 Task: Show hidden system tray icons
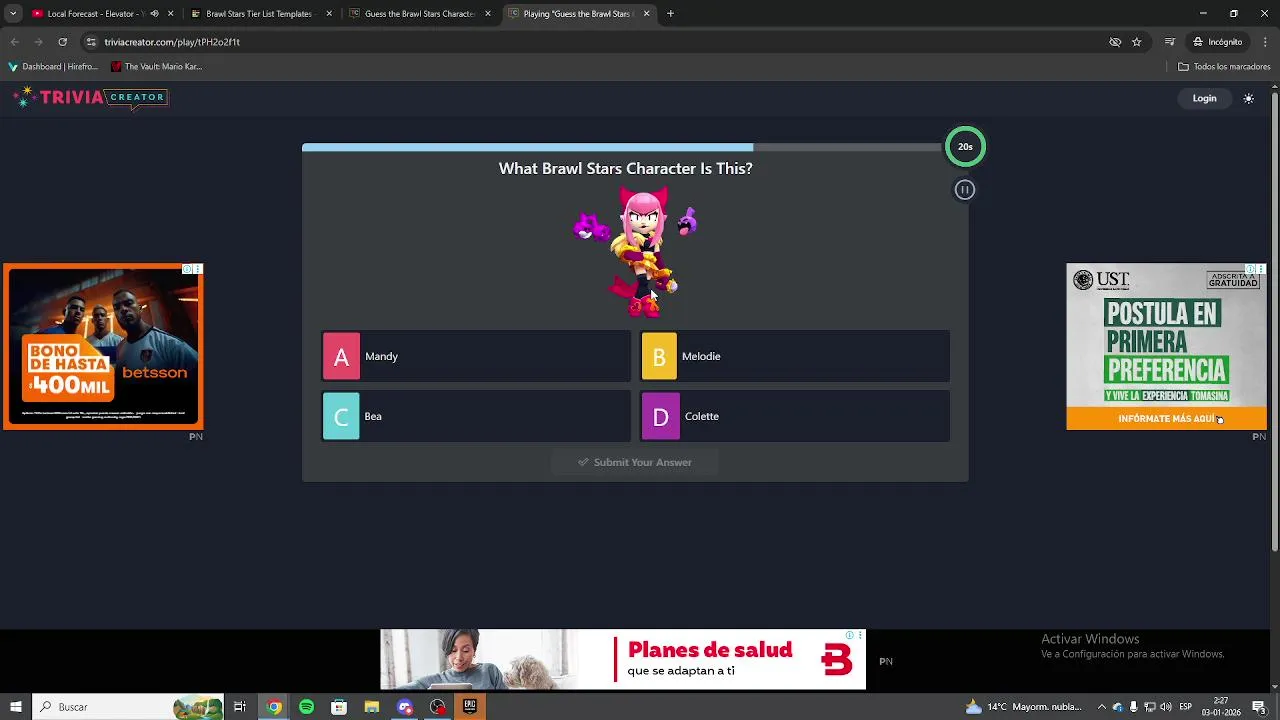1101,707
